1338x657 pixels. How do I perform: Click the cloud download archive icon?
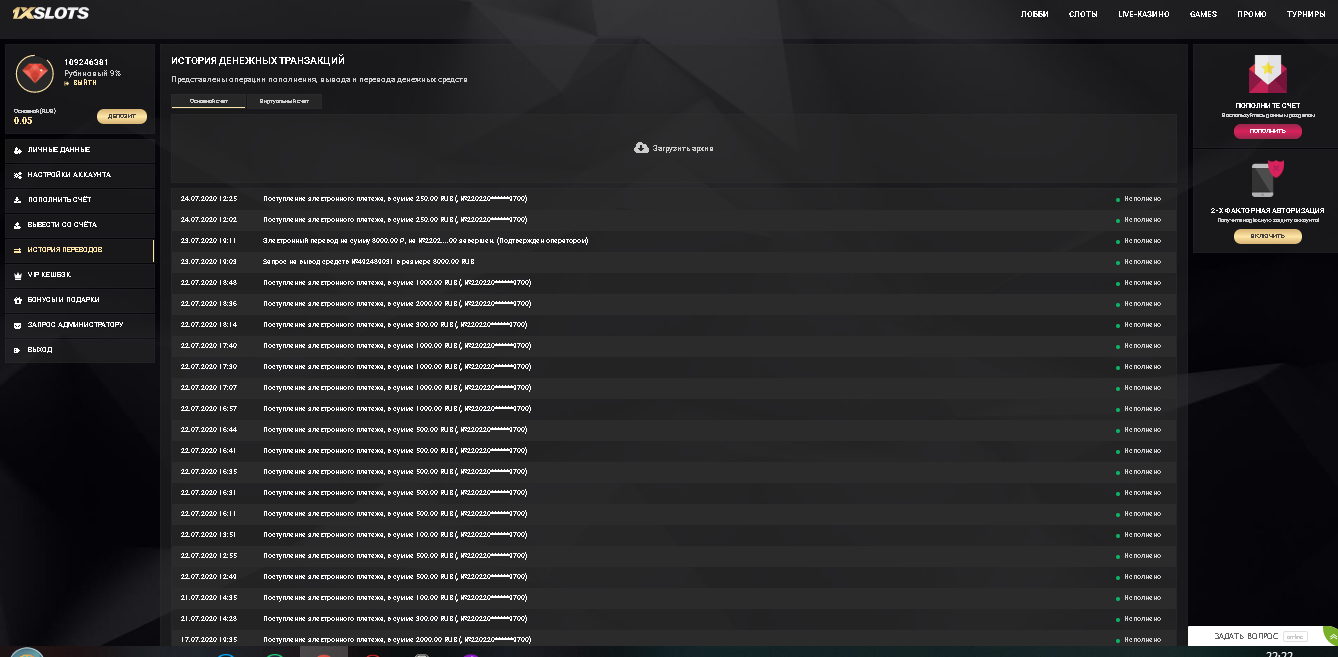tap(641, 148)
